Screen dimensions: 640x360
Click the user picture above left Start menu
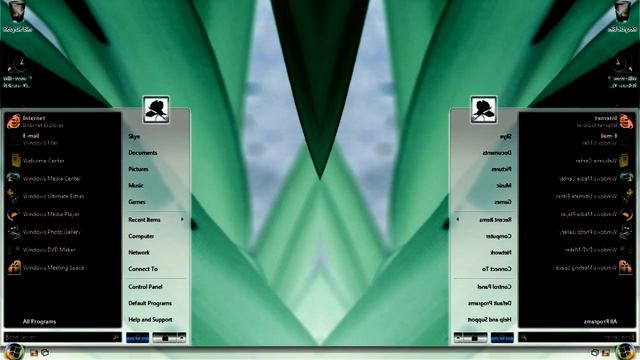tap(156, 109)
